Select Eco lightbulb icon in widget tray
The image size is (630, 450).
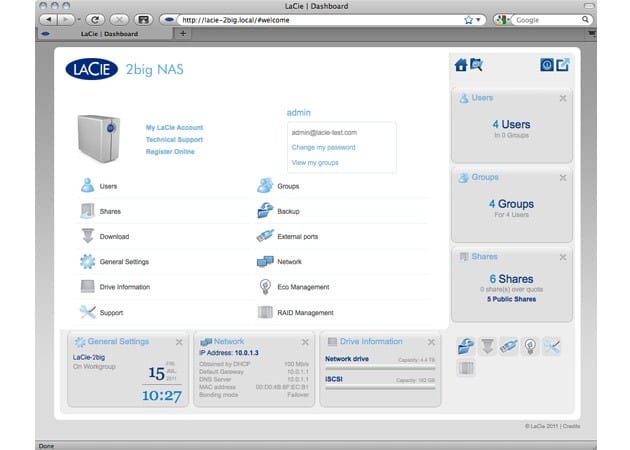[530, 346]
